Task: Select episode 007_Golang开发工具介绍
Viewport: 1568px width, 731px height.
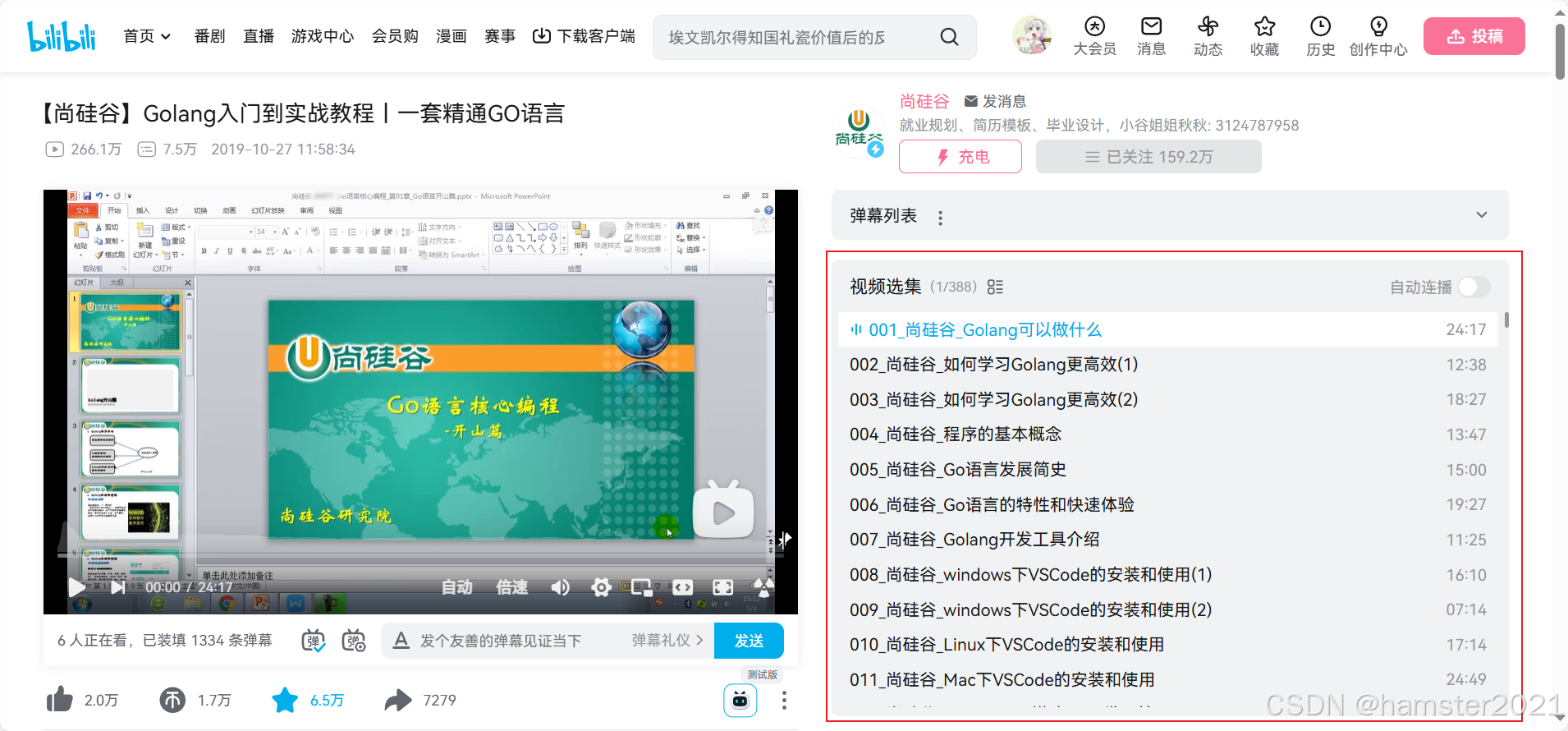Action: click(x=1168, y=540)
